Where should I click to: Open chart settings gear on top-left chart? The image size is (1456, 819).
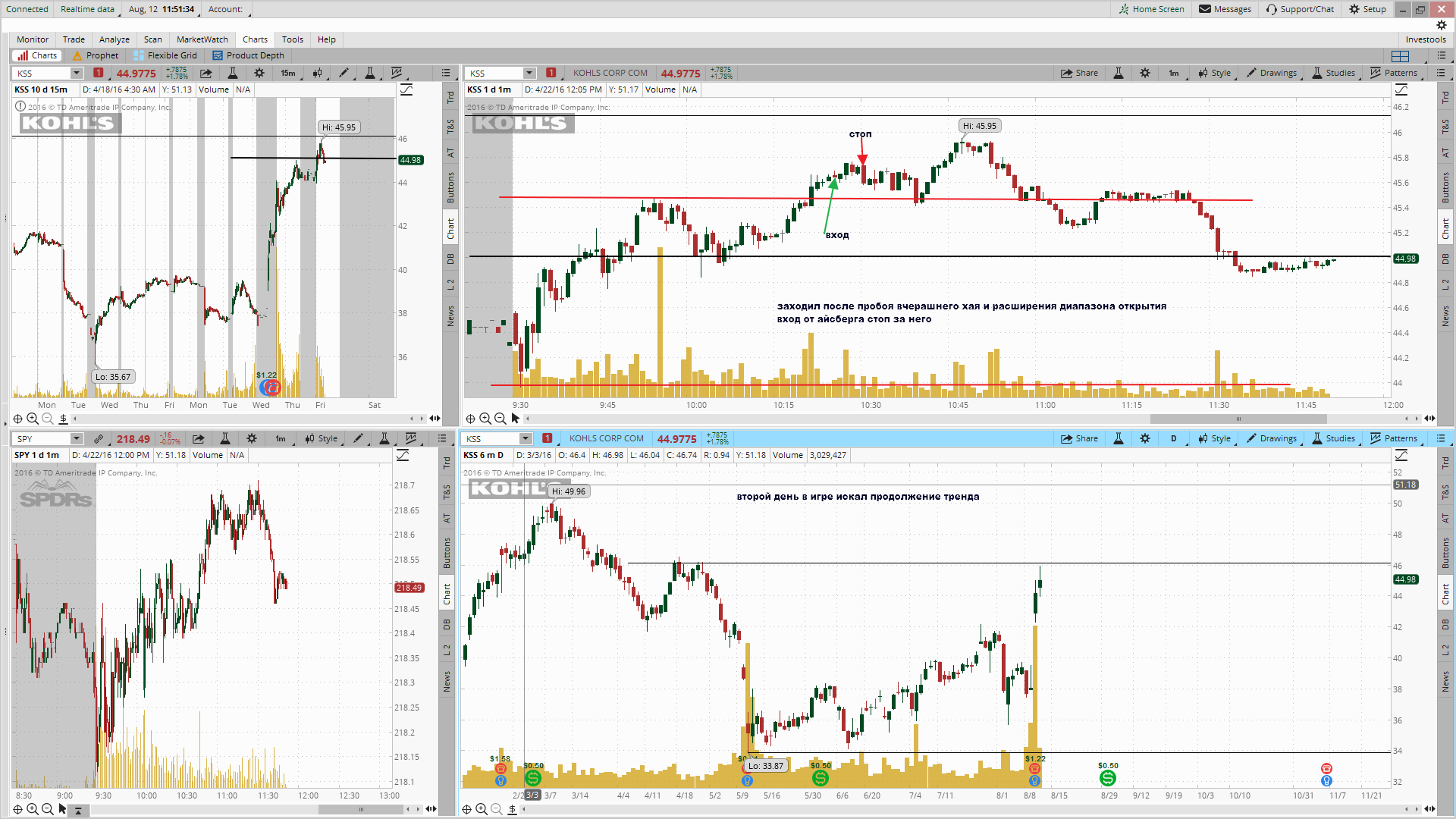point(259,73)
